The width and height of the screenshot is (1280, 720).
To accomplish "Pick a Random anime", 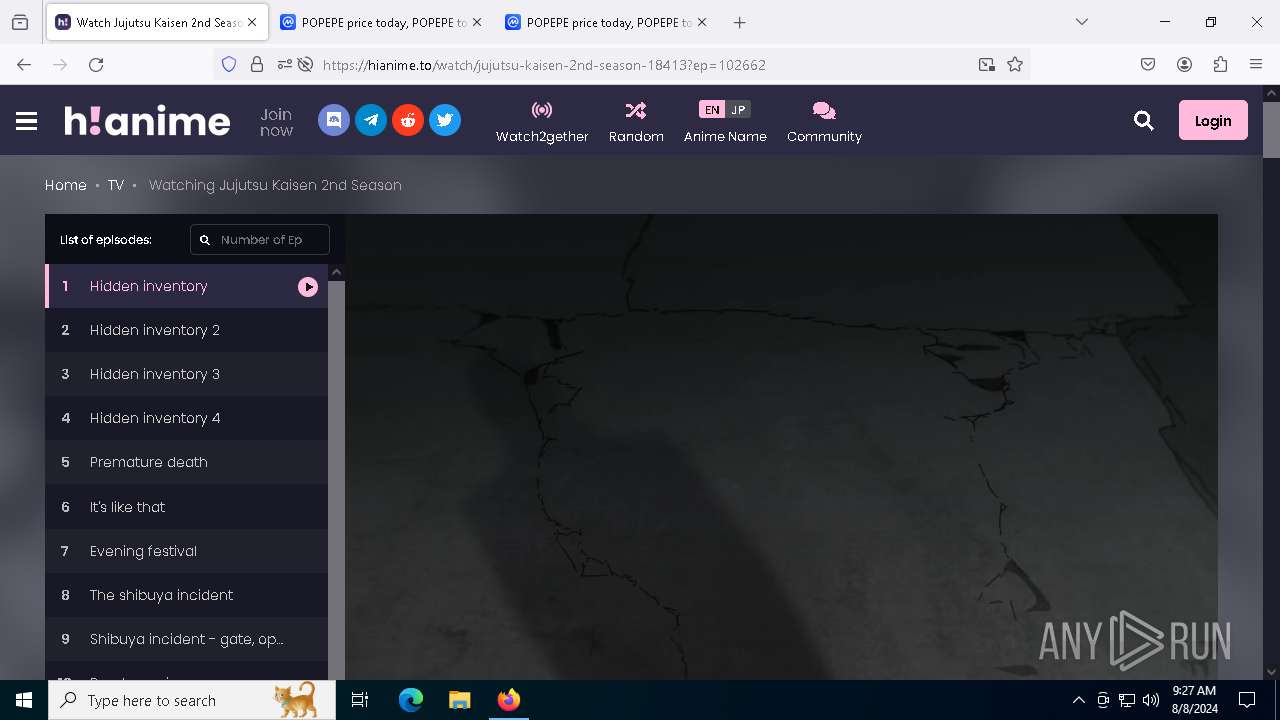I will click(x=636, y=122).
